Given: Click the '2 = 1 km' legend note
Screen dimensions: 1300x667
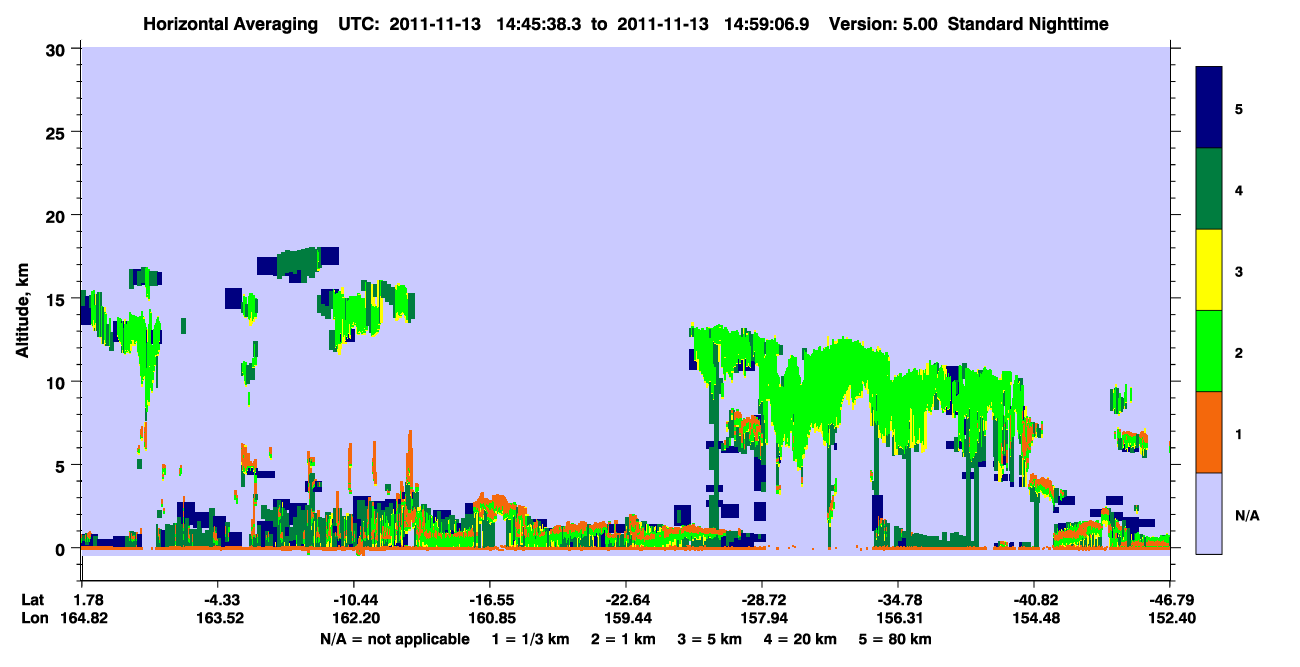Looking at the screenshot, I should (624, 638).
